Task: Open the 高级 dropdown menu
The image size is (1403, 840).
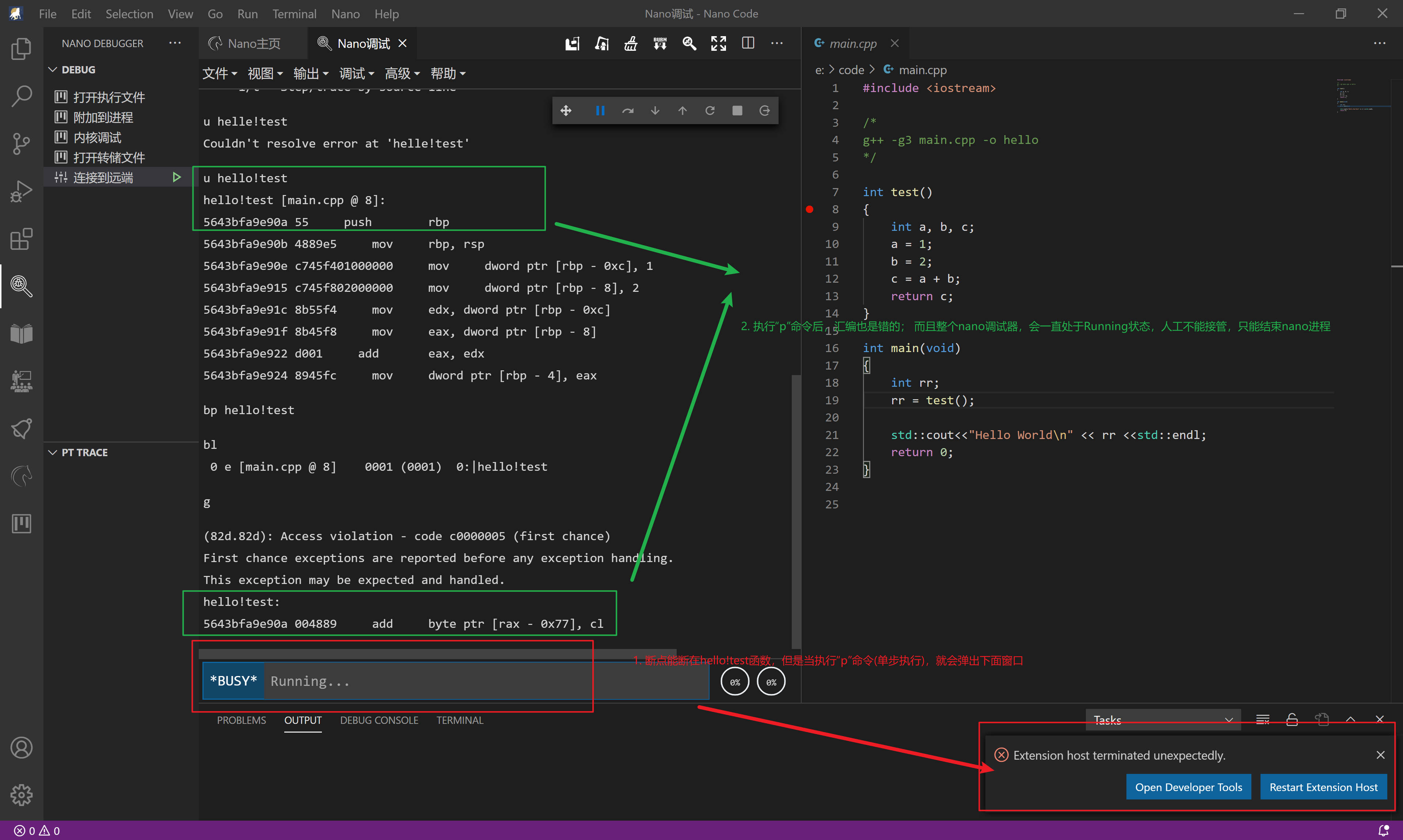Action: click(403, 73)
